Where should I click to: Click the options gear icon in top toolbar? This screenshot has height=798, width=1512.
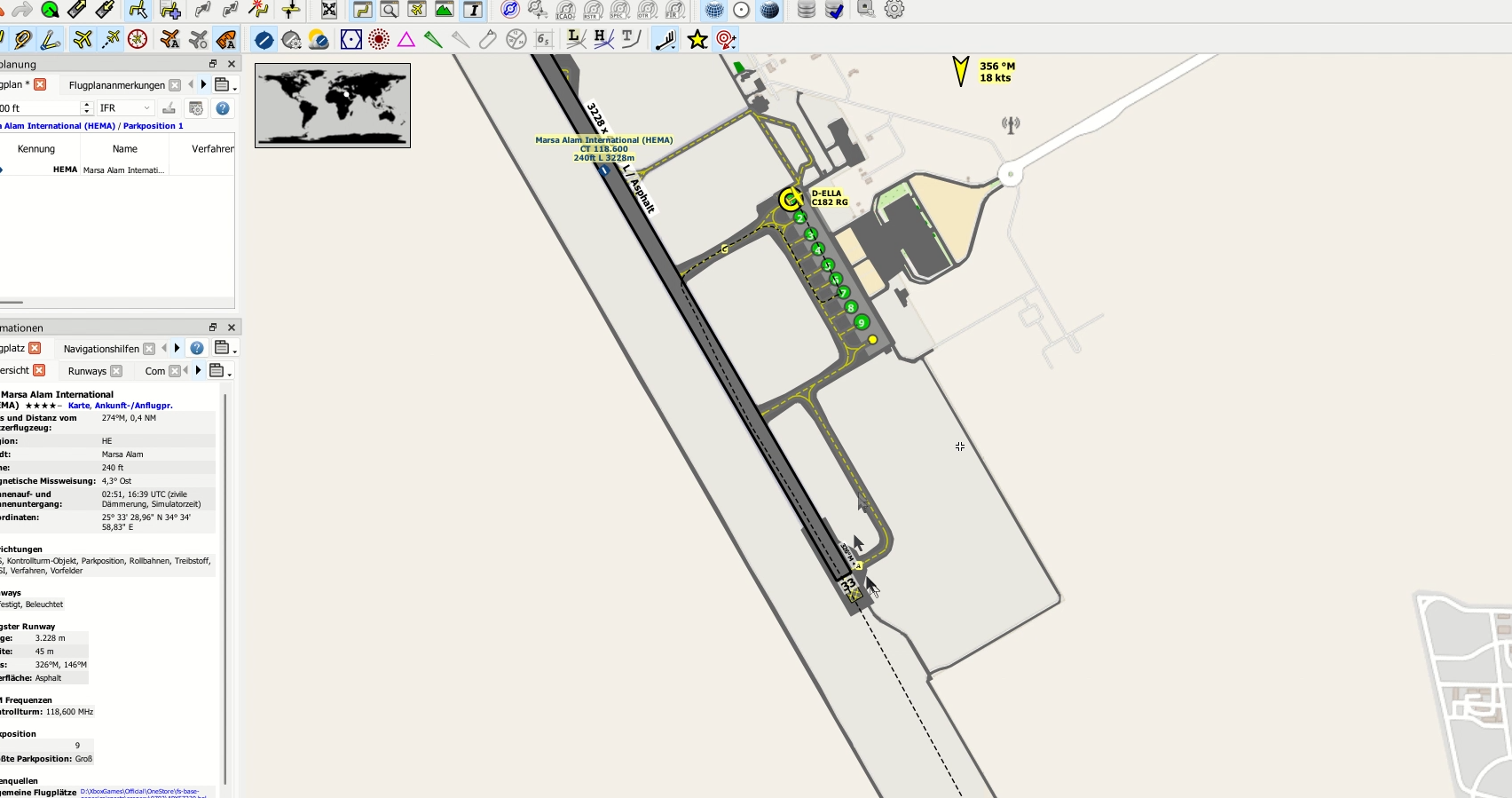click(x=894, y=10)
